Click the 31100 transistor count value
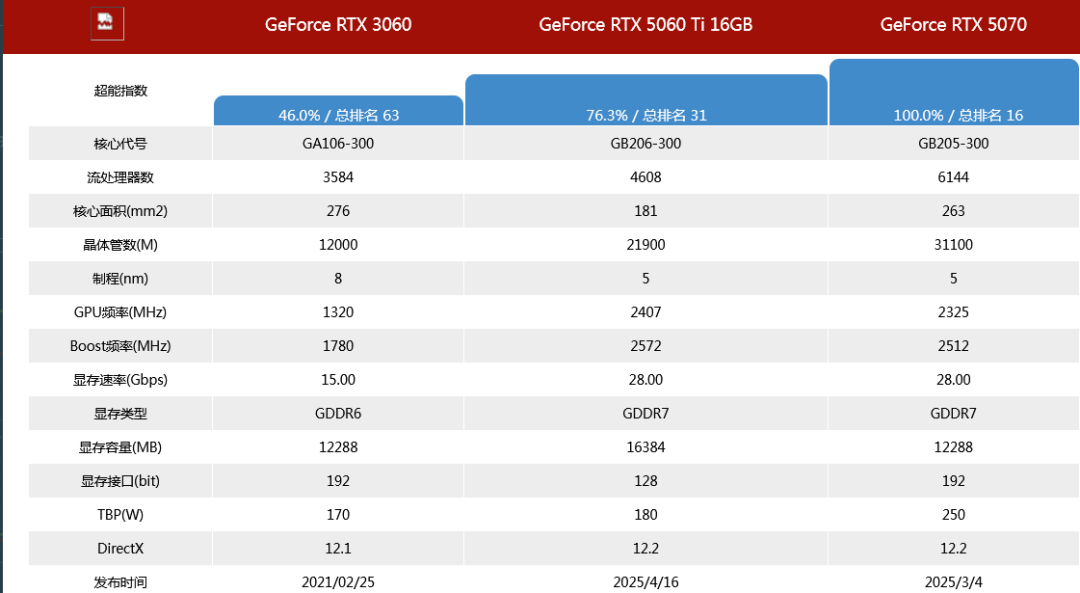 953,245
